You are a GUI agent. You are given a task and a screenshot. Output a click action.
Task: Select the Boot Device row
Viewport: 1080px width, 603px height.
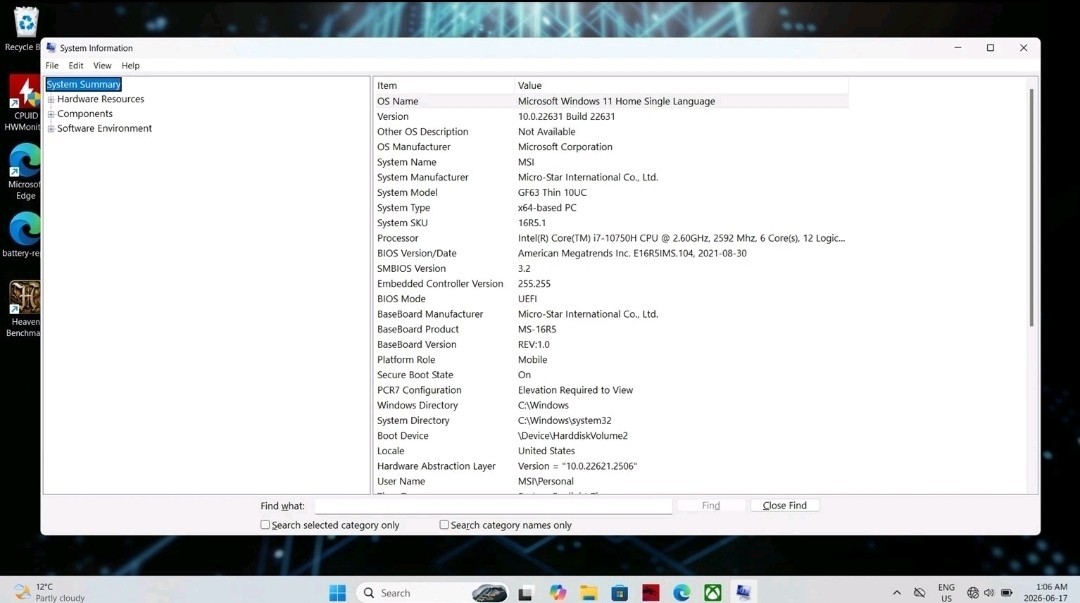tap(611, 436)
